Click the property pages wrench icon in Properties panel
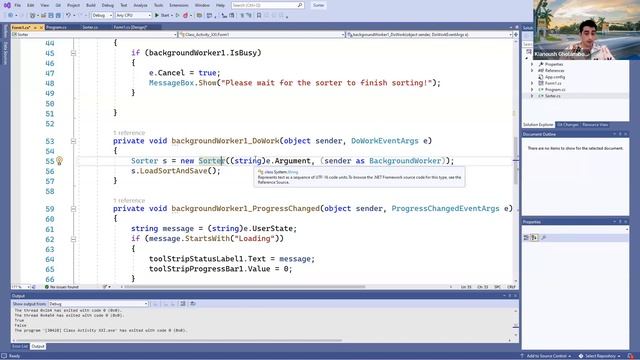The width and height of the screenshot is (640, 360). pos(543,238)
